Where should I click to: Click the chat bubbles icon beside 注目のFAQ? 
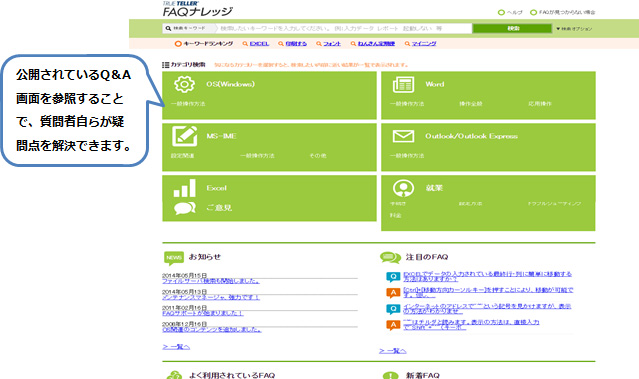click(x=390, y=258)
